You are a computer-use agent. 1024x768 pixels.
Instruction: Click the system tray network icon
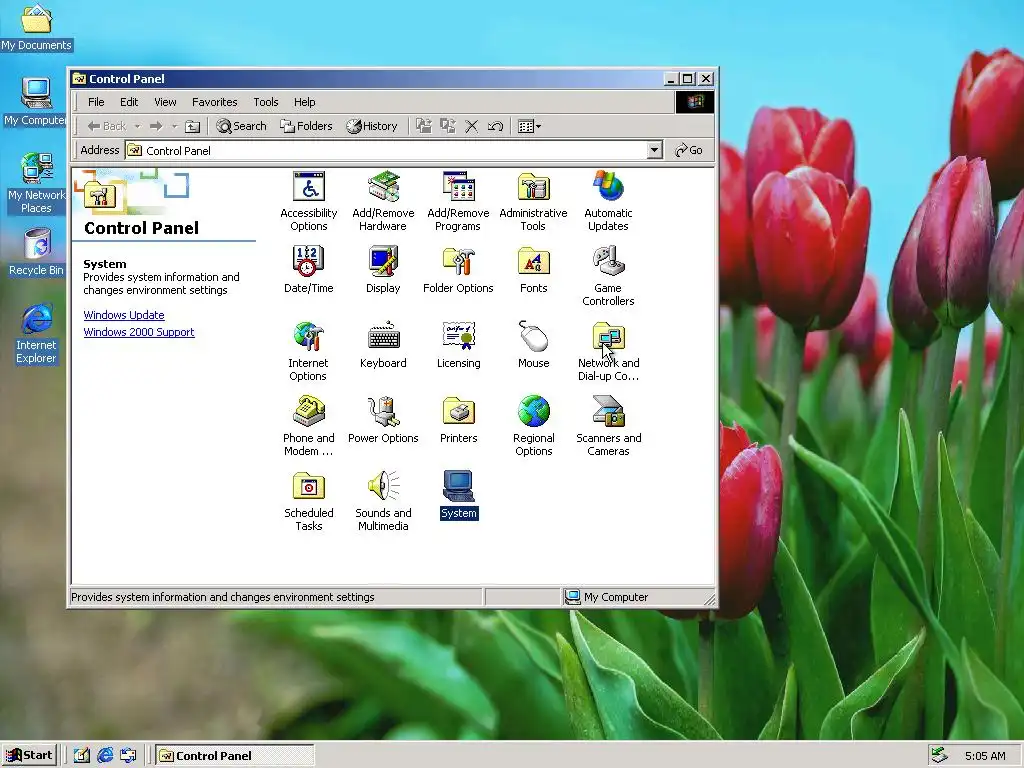[x=939, y=756]
